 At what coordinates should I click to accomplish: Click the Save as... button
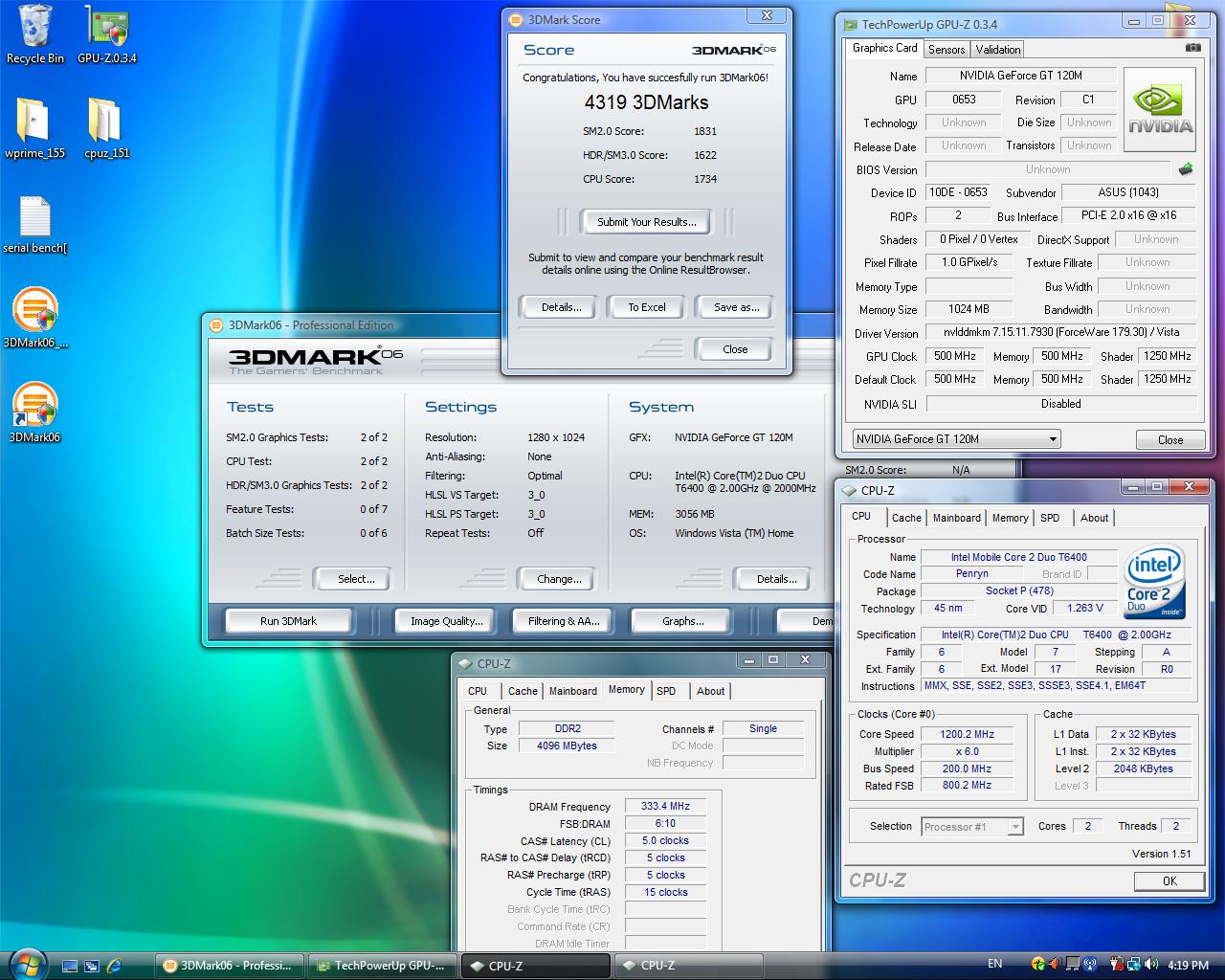736,307
